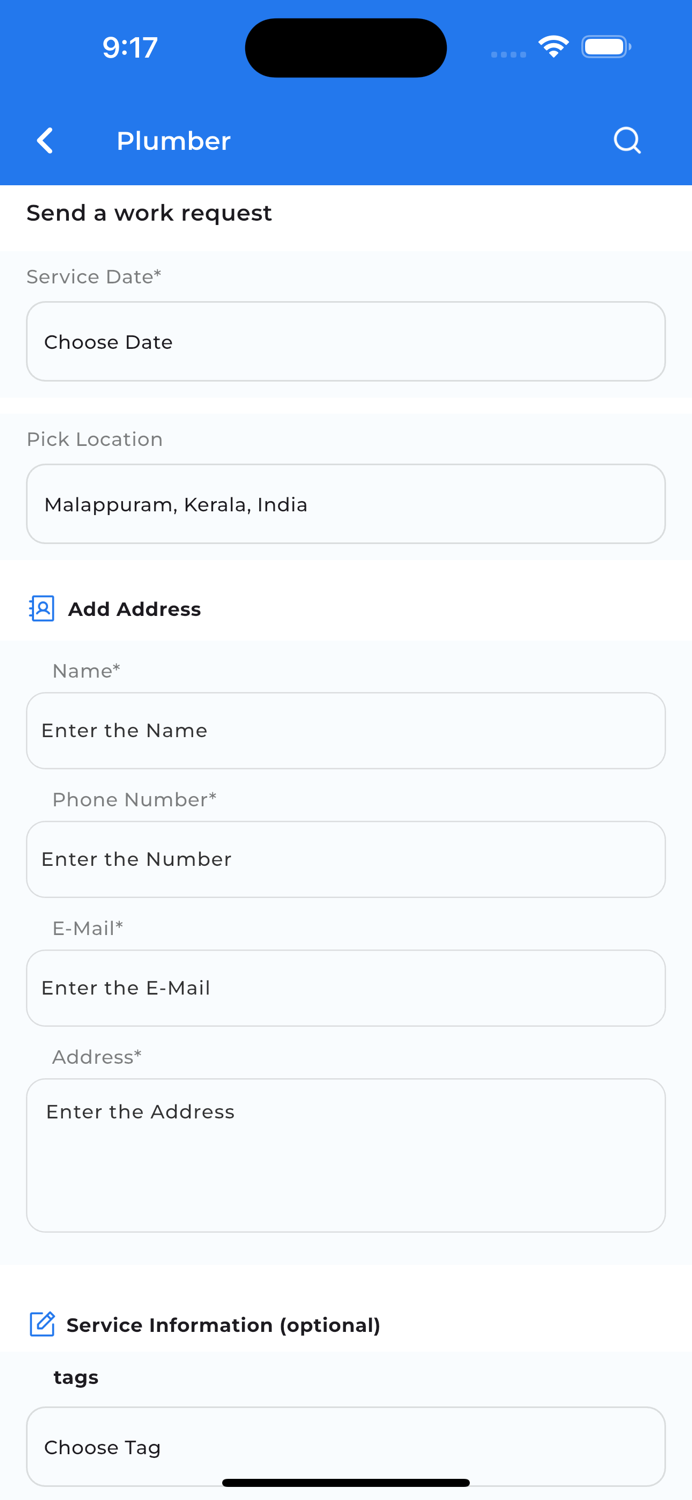Open the search icon on Plumber header

627,141
